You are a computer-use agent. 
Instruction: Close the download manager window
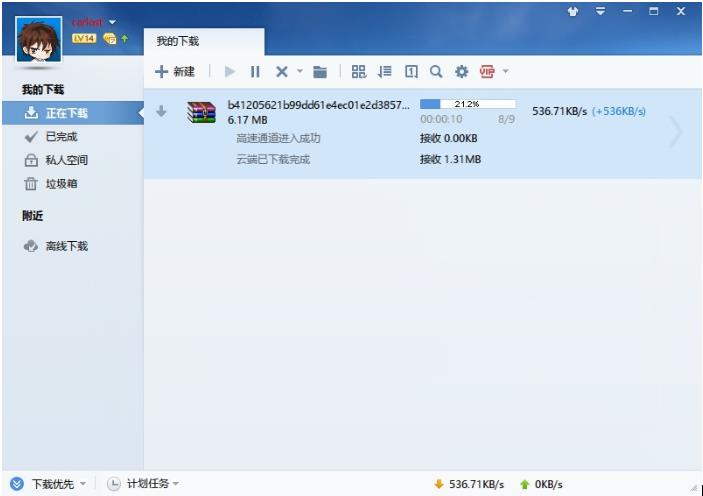681,12
